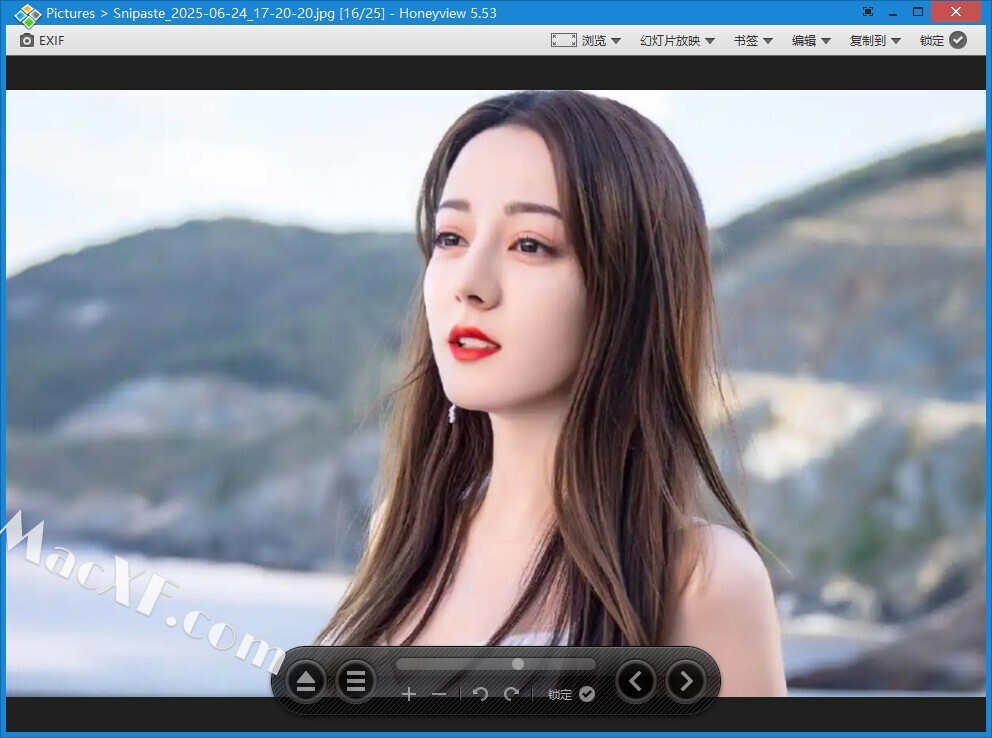
Task: Click the Pictures folder in title path
Action: pos(70,13)
